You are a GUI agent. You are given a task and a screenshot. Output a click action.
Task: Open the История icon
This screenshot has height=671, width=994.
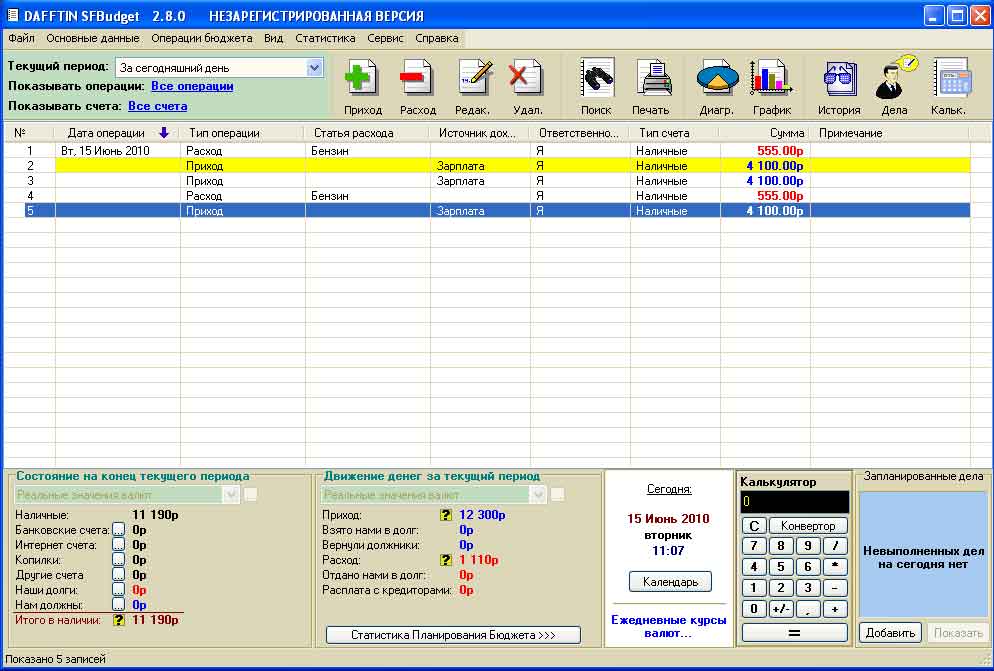pyautogui.click(x=839, y=79)
